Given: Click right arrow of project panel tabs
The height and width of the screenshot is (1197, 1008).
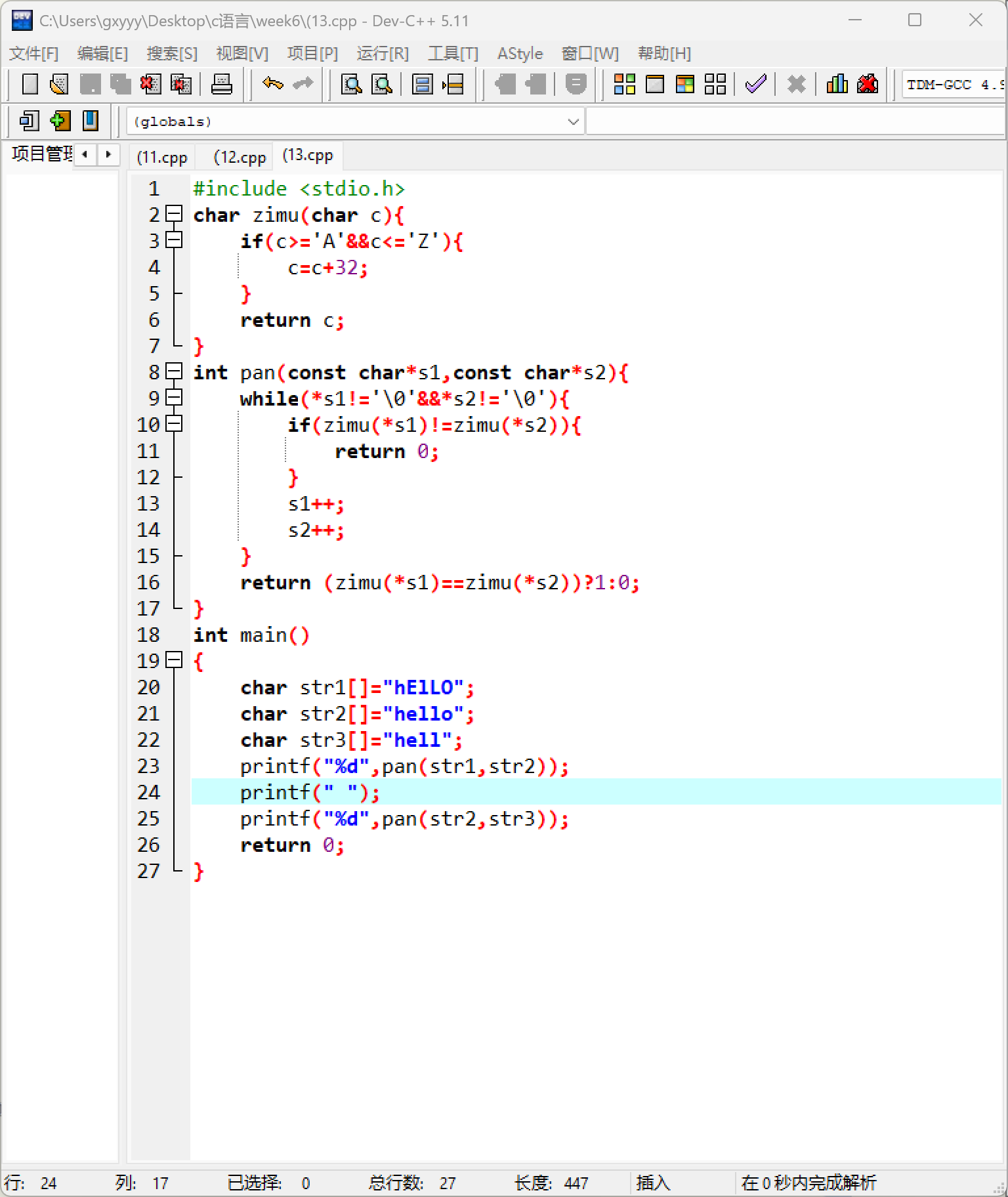Looking at the screenshot, I should coord(108,154).
